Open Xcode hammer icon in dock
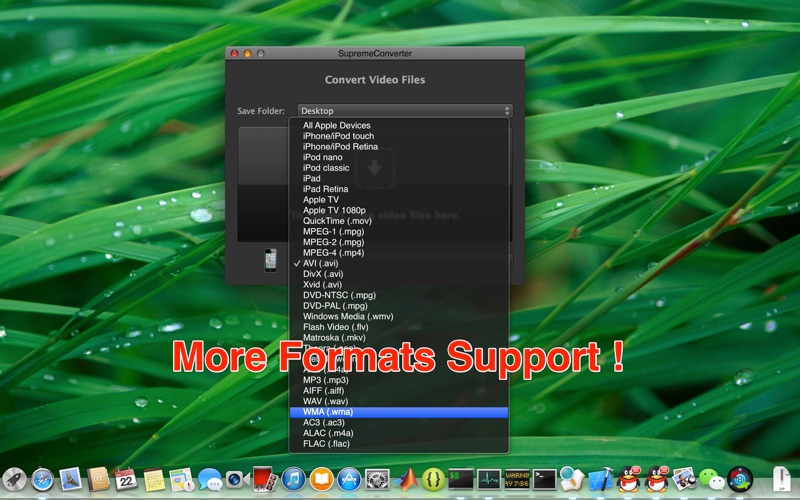The image size is (800, 500). pyautogui.click(x=601, y=480)
